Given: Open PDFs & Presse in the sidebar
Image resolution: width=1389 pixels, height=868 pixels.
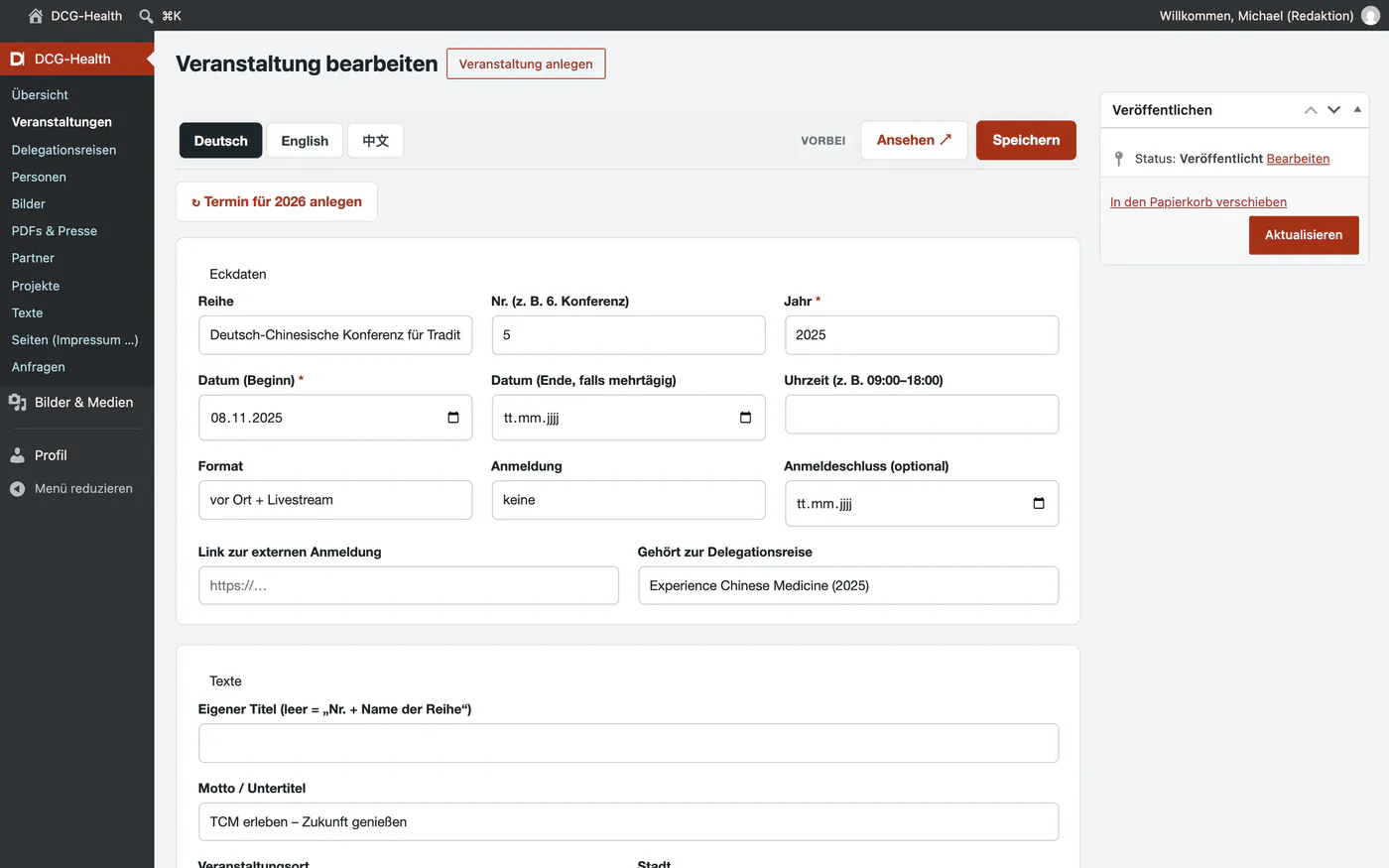Looking at the screenshot, I should (x=55, y=231).
